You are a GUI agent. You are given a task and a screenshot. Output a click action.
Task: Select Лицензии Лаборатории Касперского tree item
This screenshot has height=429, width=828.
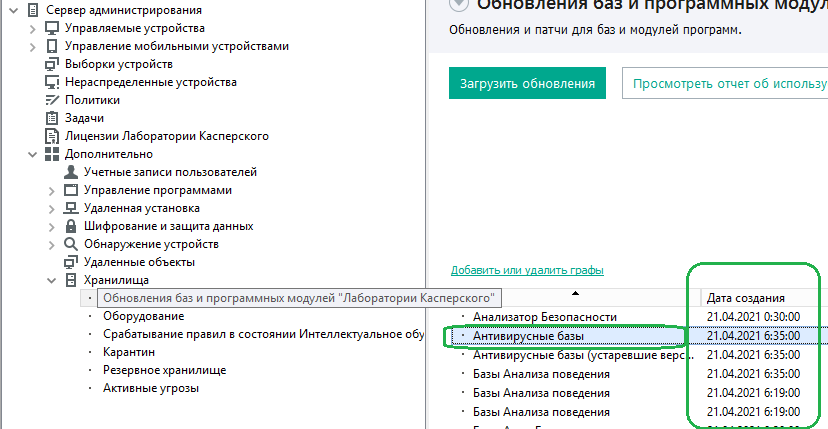point(167,136)
